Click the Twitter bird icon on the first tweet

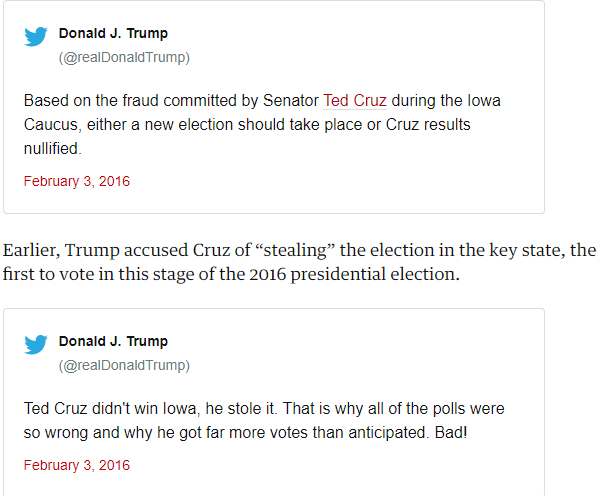[x=36, y=38]
